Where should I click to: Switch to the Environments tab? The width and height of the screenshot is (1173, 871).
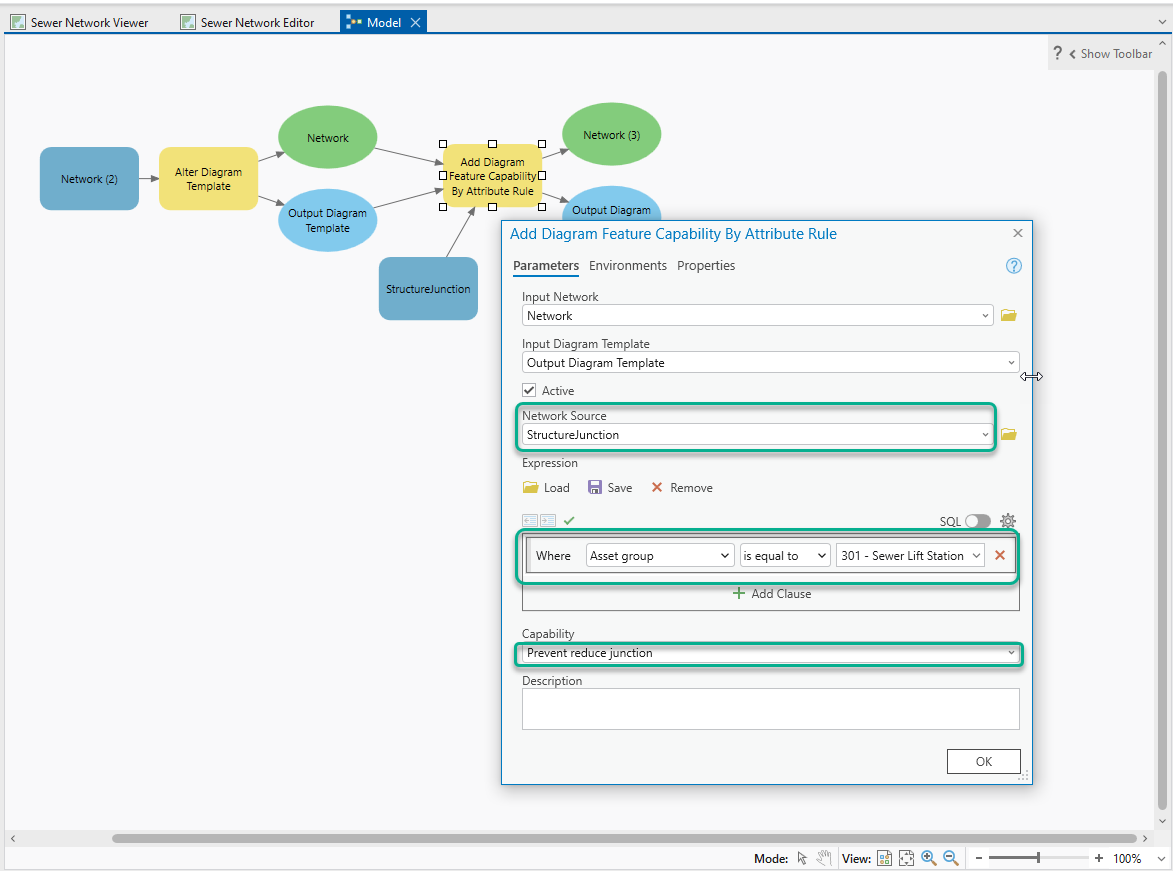[627, 266]
